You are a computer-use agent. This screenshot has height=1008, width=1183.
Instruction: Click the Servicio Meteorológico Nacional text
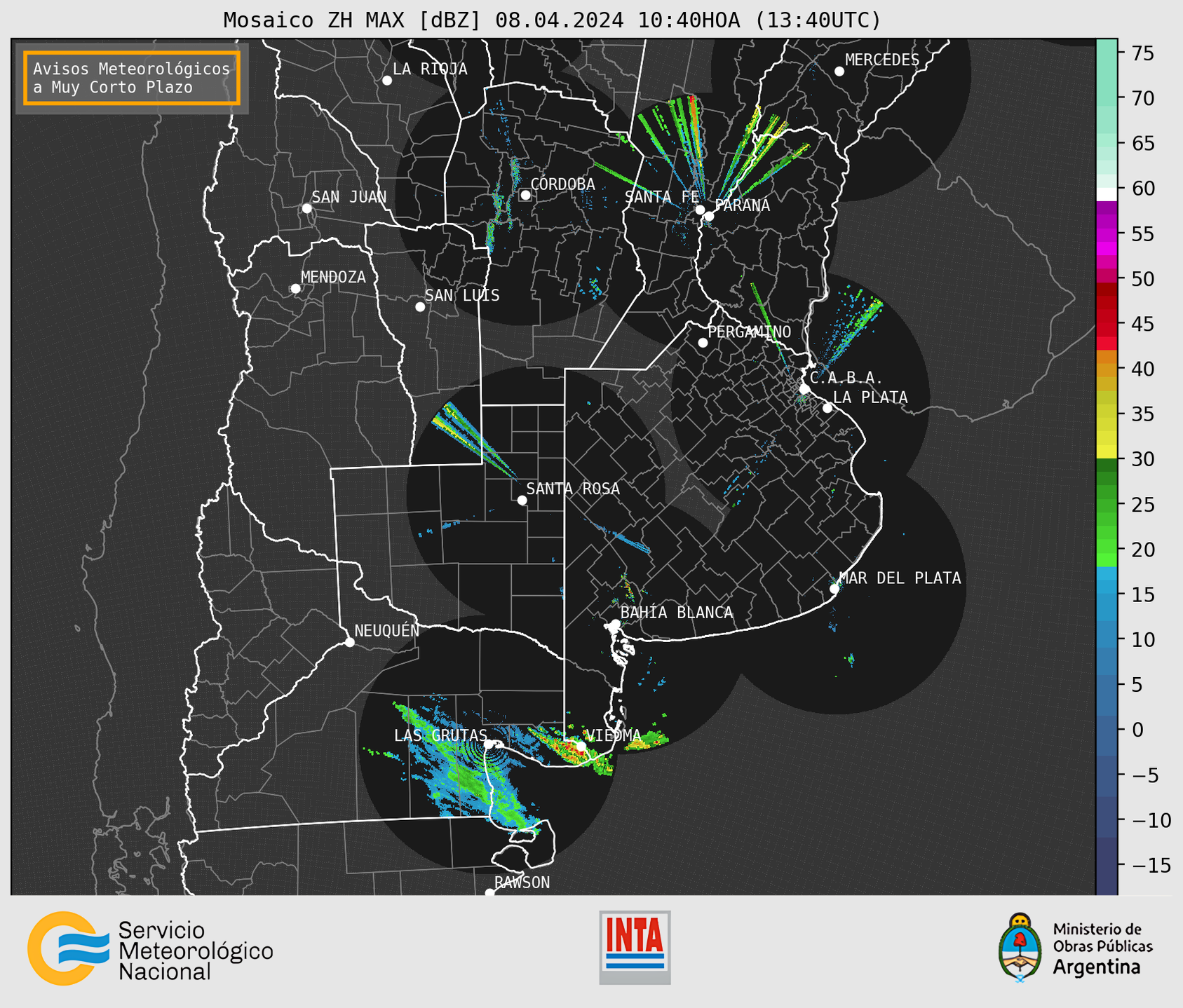196,951
